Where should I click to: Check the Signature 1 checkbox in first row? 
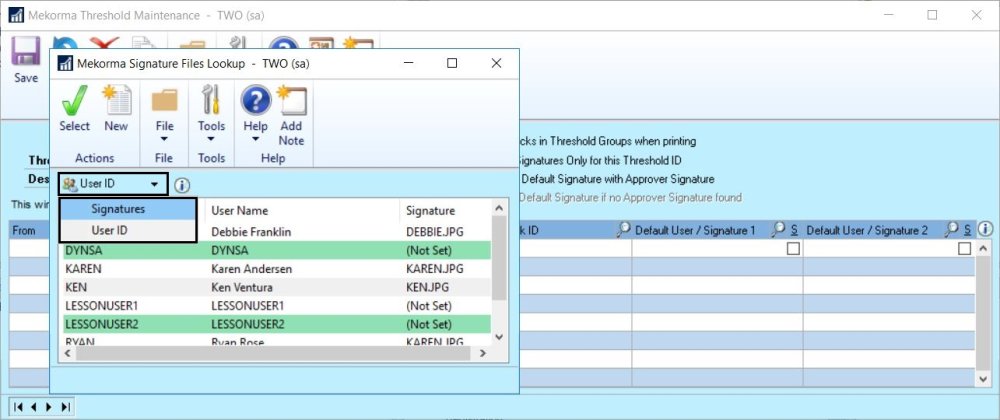(x=793, y=249)
